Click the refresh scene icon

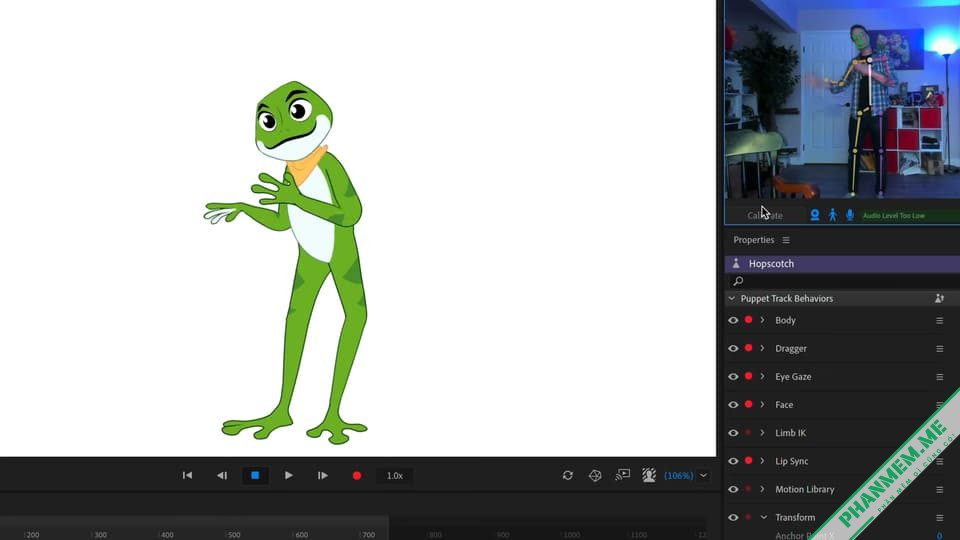click(568, 475)
